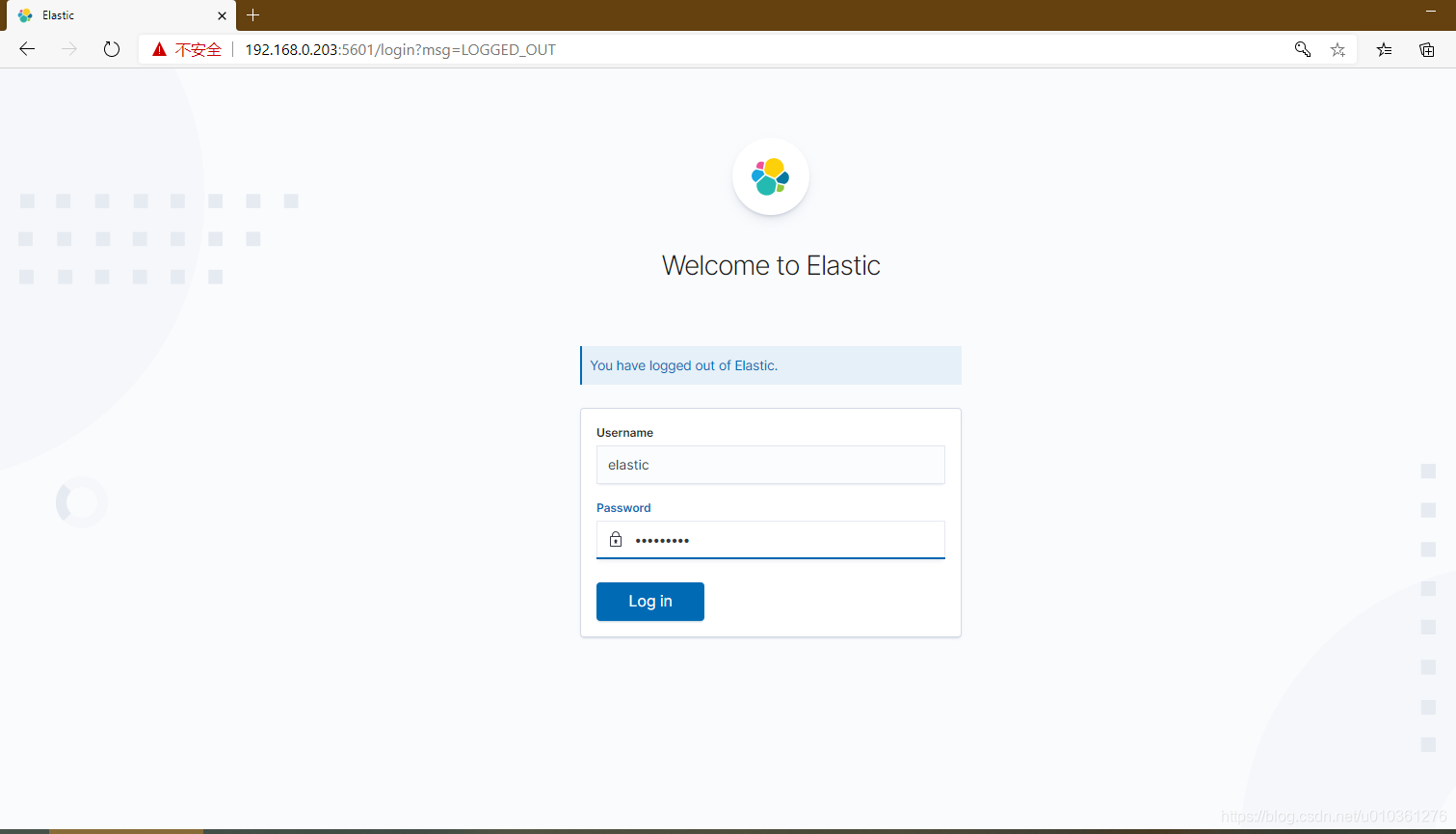Open the collections icon in toolbar
The image size is (1456, 834).
[1427, 49]
